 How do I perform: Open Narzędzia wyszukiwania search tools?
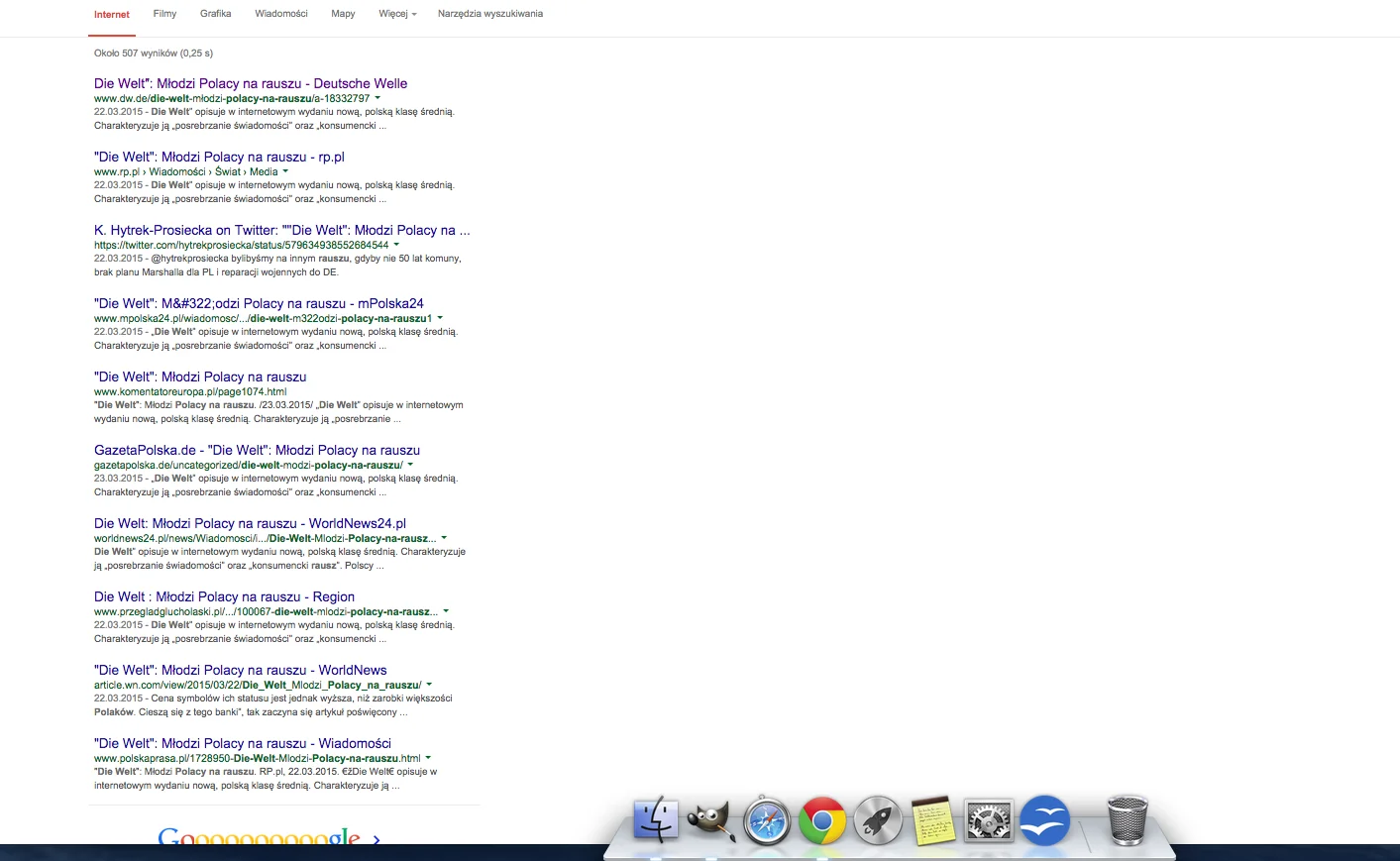[x=490, y=14]
